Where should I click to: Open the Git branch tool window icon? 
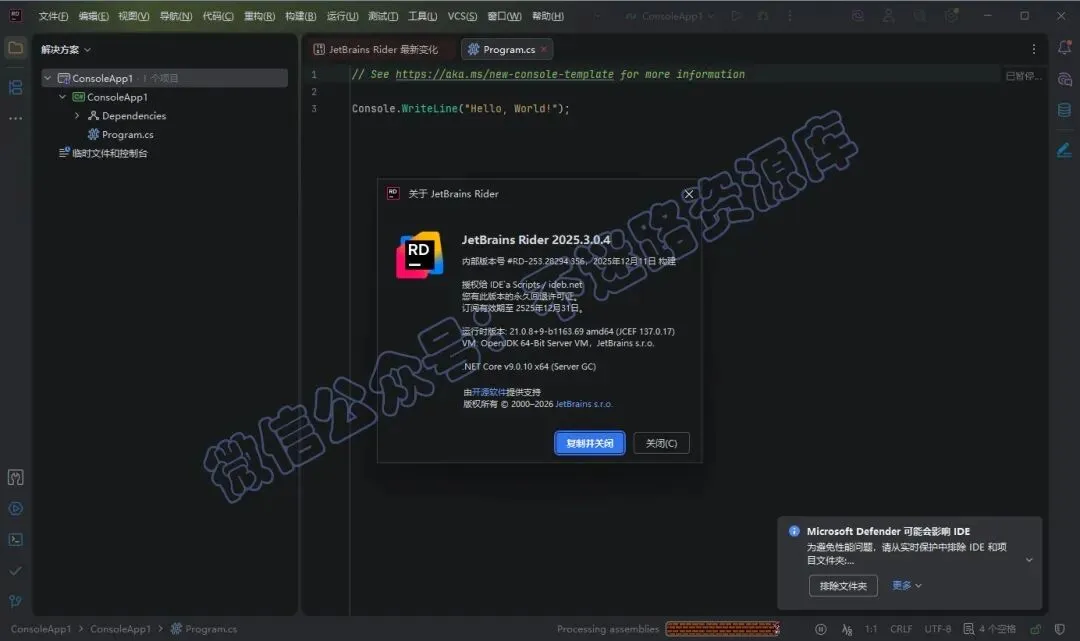pos(15,601)
